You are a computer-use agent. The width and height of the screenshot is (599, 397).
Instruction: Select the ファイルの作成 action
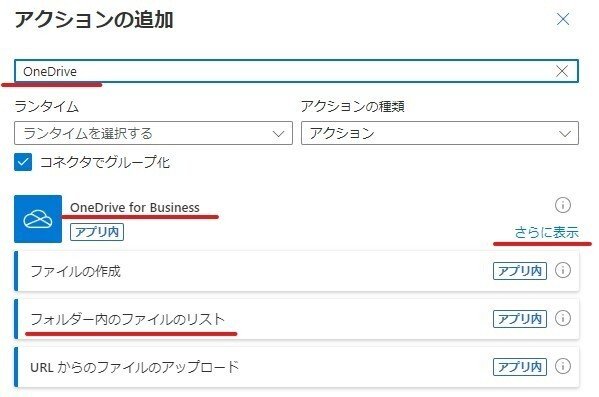297,271
